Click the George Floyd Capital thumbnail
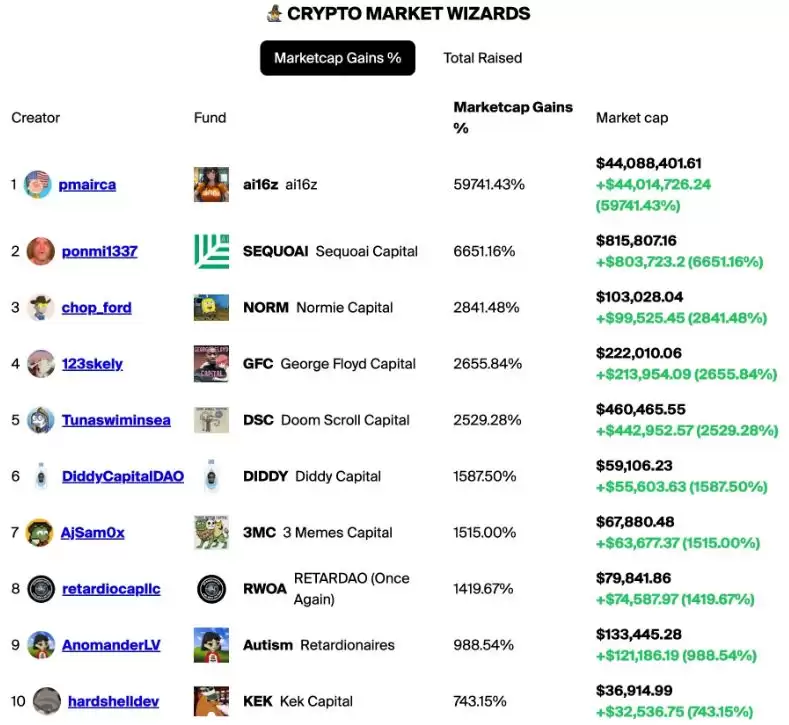789x725 pixels. click(x=211, y=364)
